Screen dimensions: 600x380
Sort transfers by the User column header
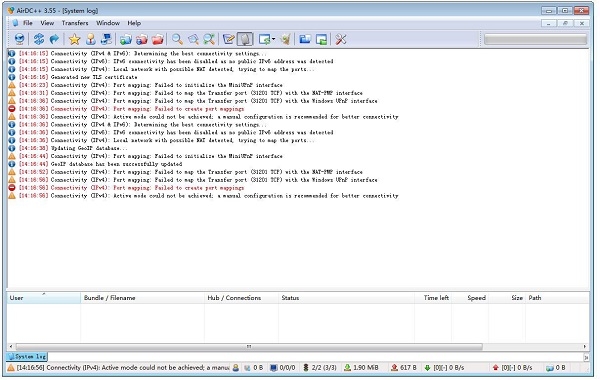[x=44, y=298]
